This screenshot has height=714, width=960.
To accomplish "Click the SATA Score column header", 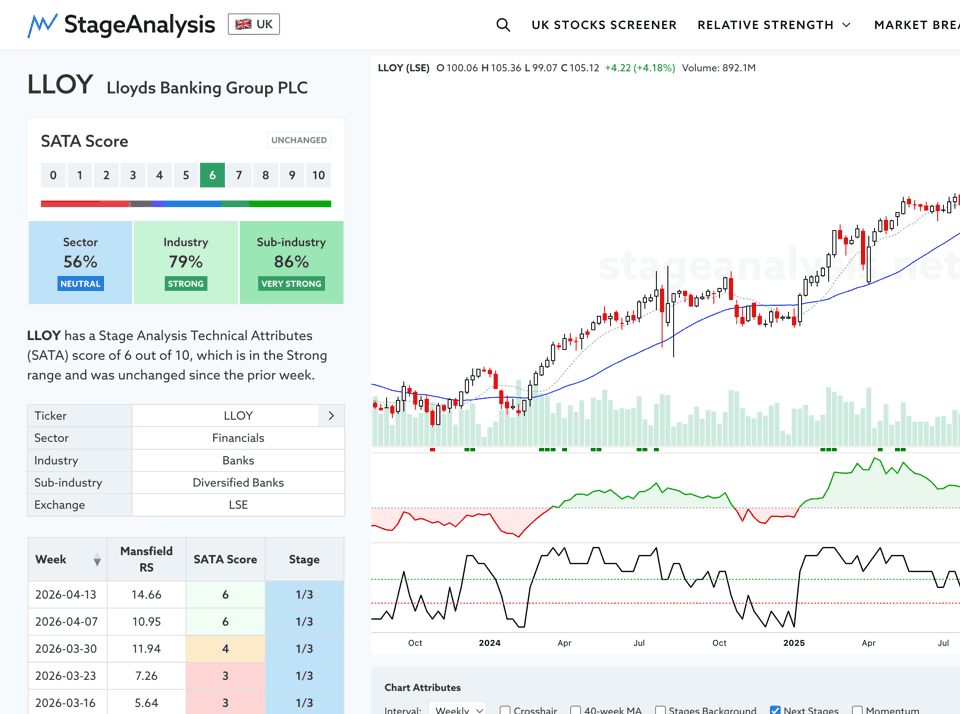I will pos(225,559).
